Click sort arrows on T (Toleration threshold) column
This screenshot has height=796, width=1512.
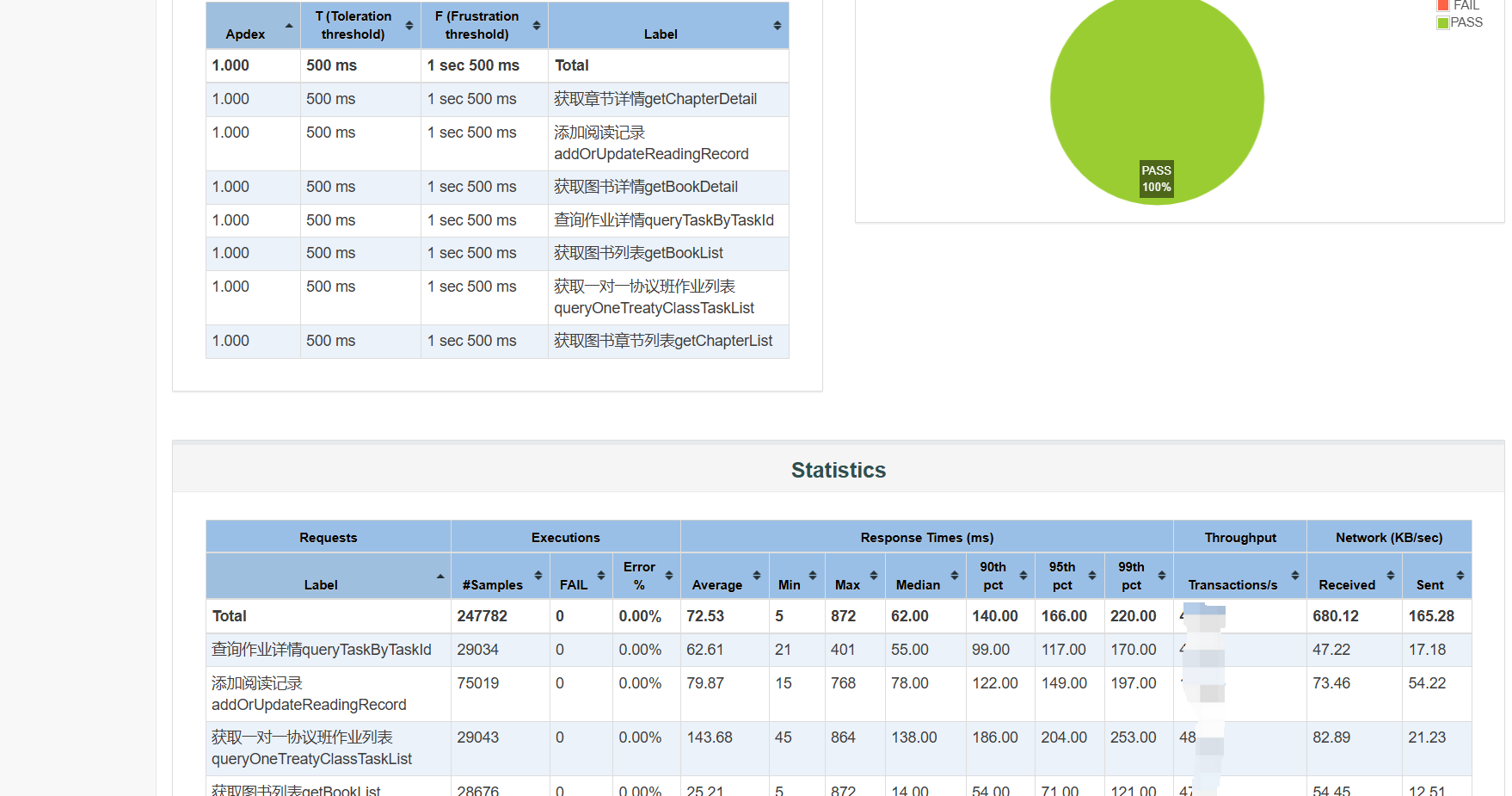[x=409, y=26]
